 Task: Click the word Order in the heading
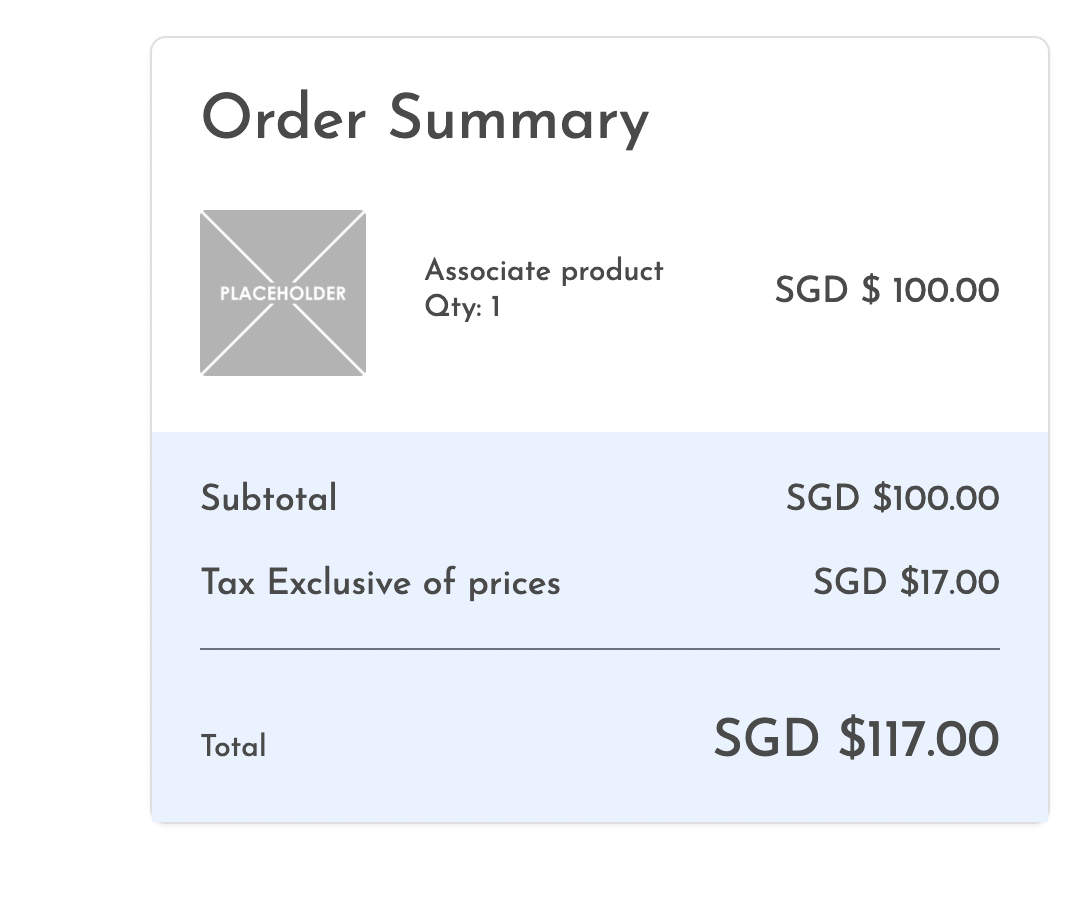[283, 118]
